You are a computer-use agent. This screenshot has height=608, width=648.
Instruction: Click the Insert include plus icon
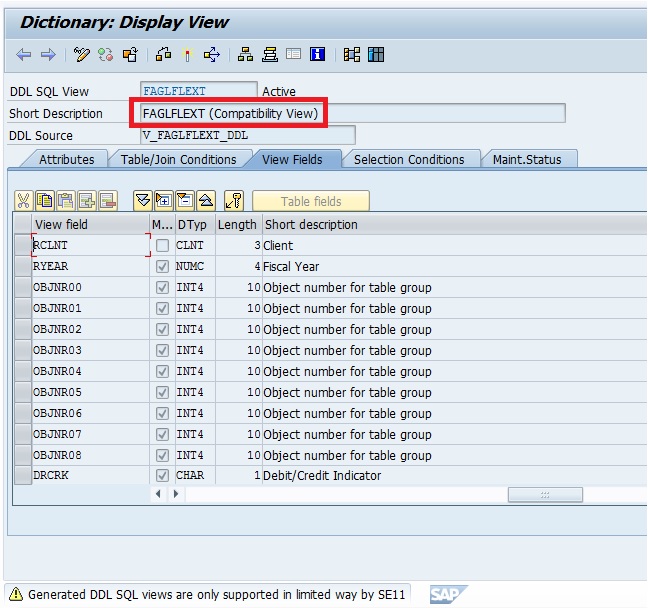click(164, 201)
